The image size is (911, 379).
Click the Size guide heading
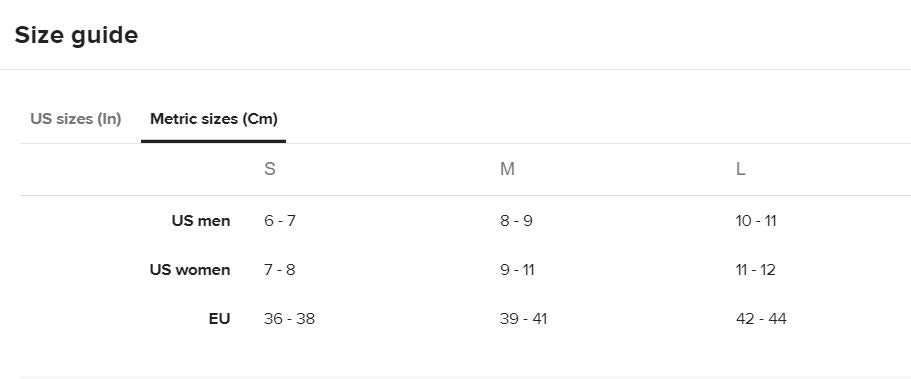point(76,35)
